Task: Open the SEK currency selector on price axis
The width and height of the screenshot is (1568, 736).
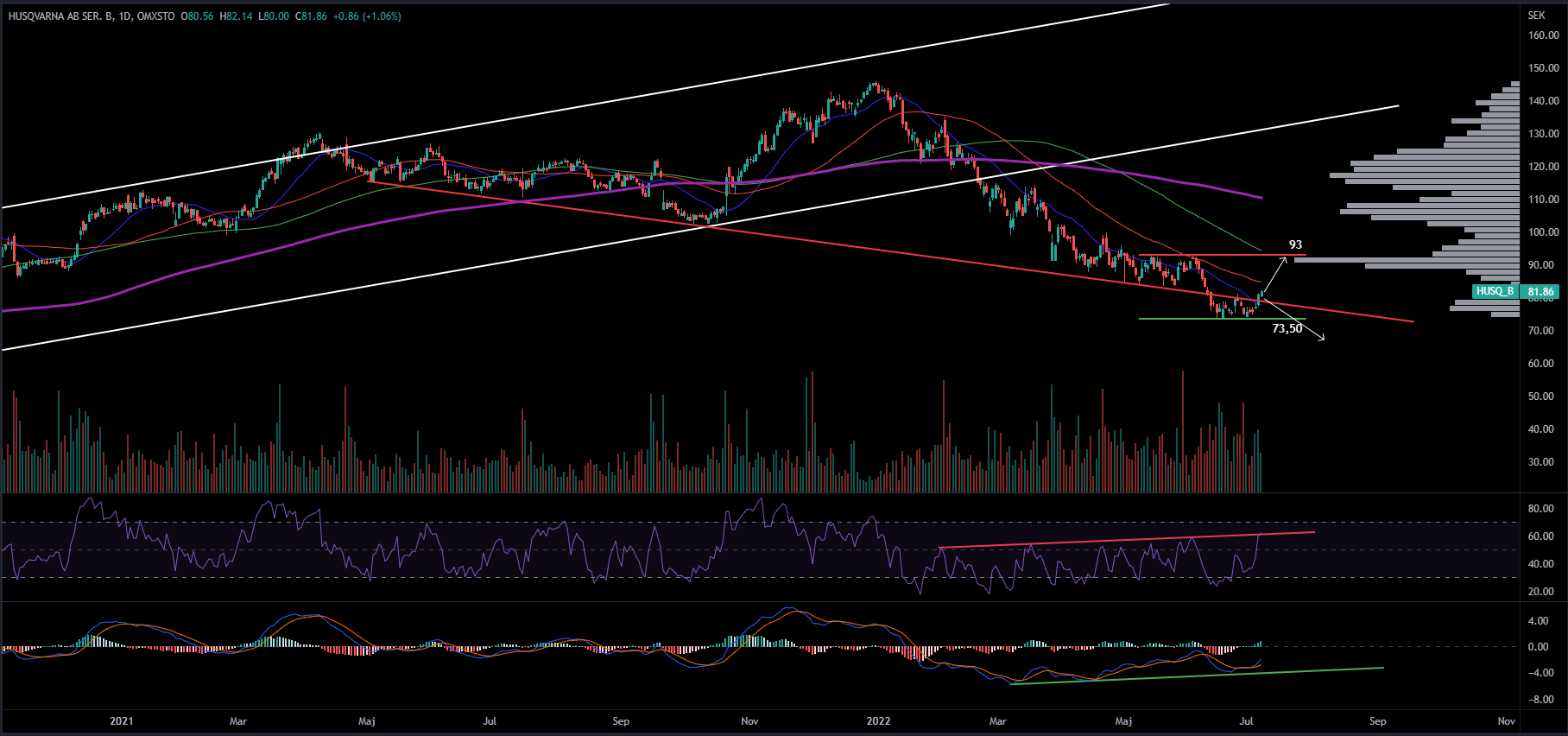Action: tap(1536, 16)
